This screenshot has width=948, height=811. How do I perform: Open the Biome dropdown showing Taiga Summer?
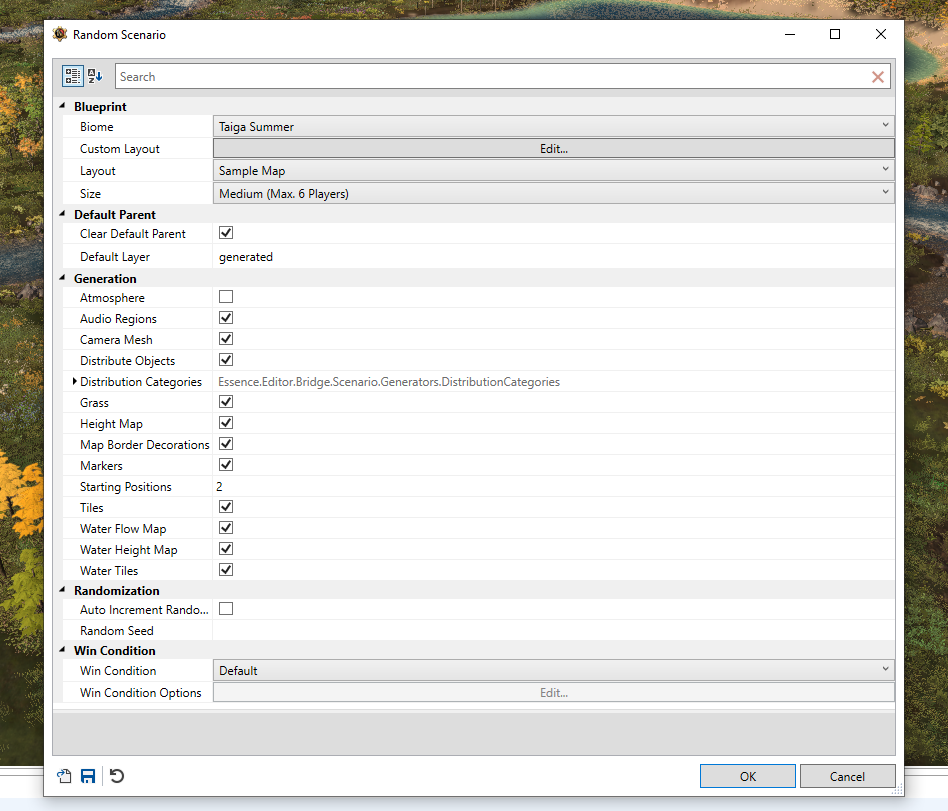pyautogui.click(x=553, y=126)
